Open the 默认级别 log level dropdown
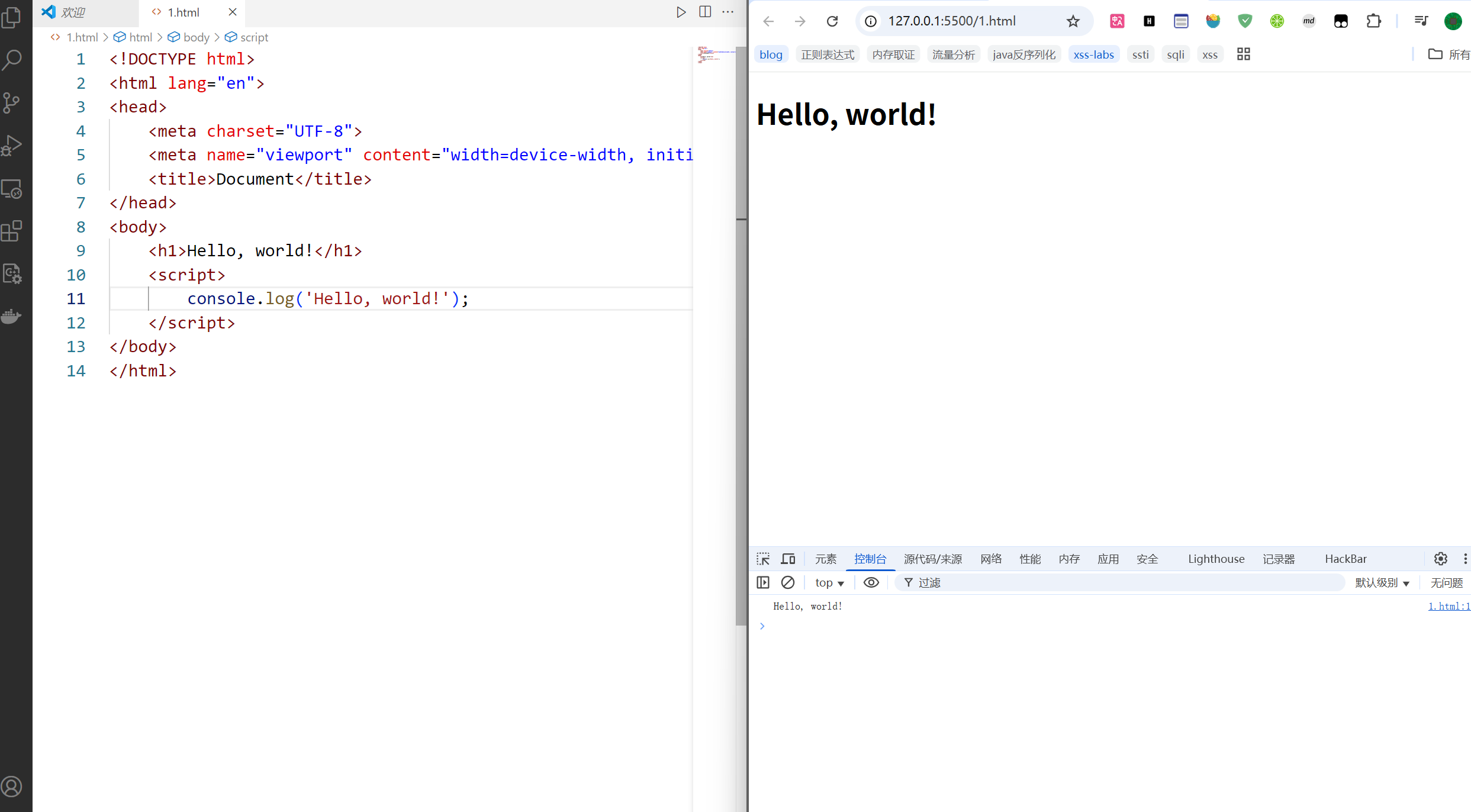 click(1382, 583)
